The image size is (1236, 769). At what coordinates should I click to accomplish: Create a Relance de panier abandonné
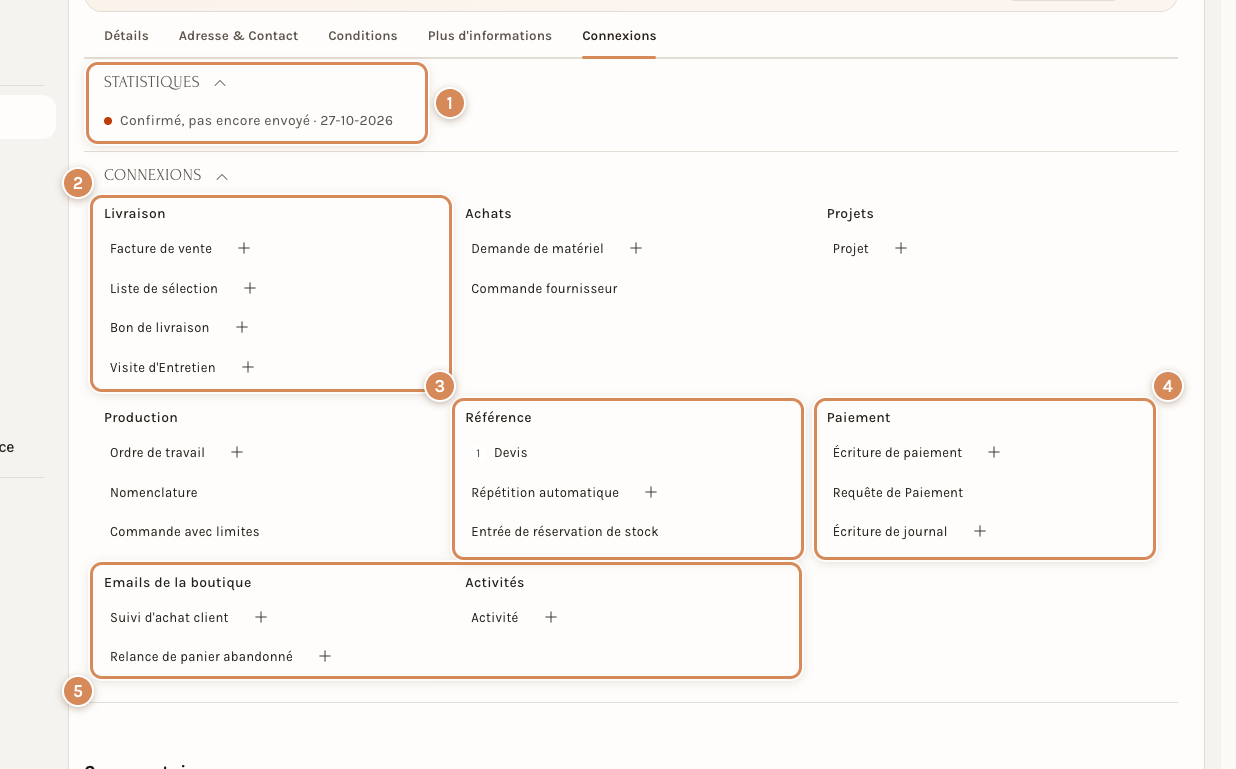click(325, 656)
